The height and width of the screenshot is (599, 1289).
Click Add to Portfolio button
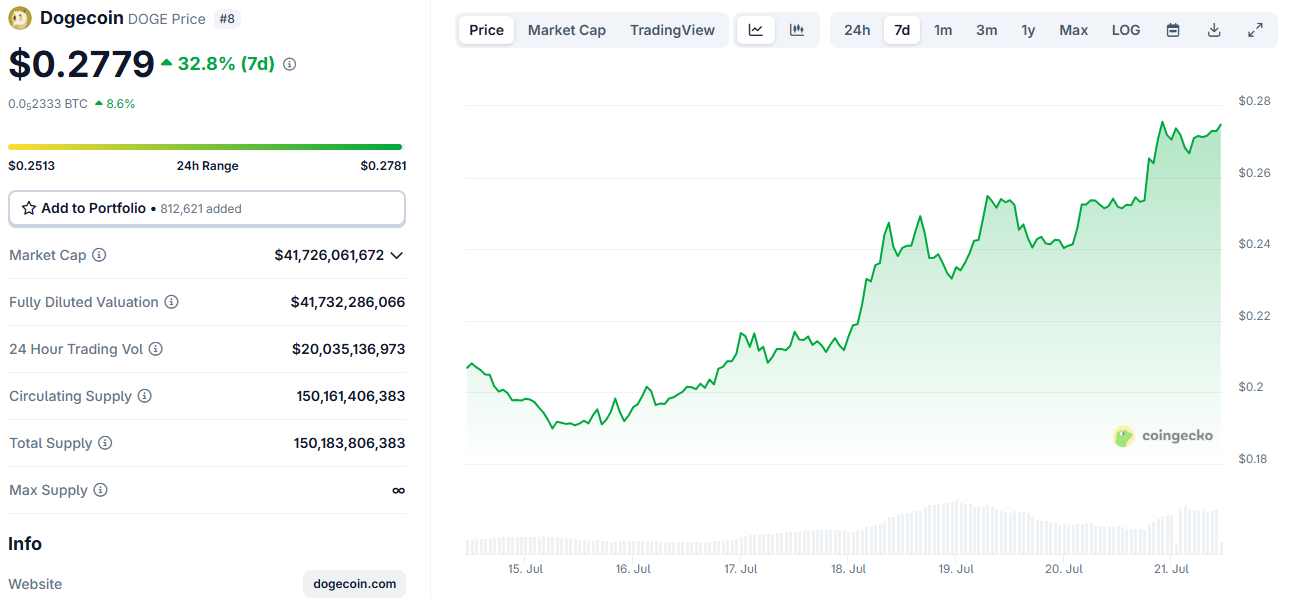[207, 209]
